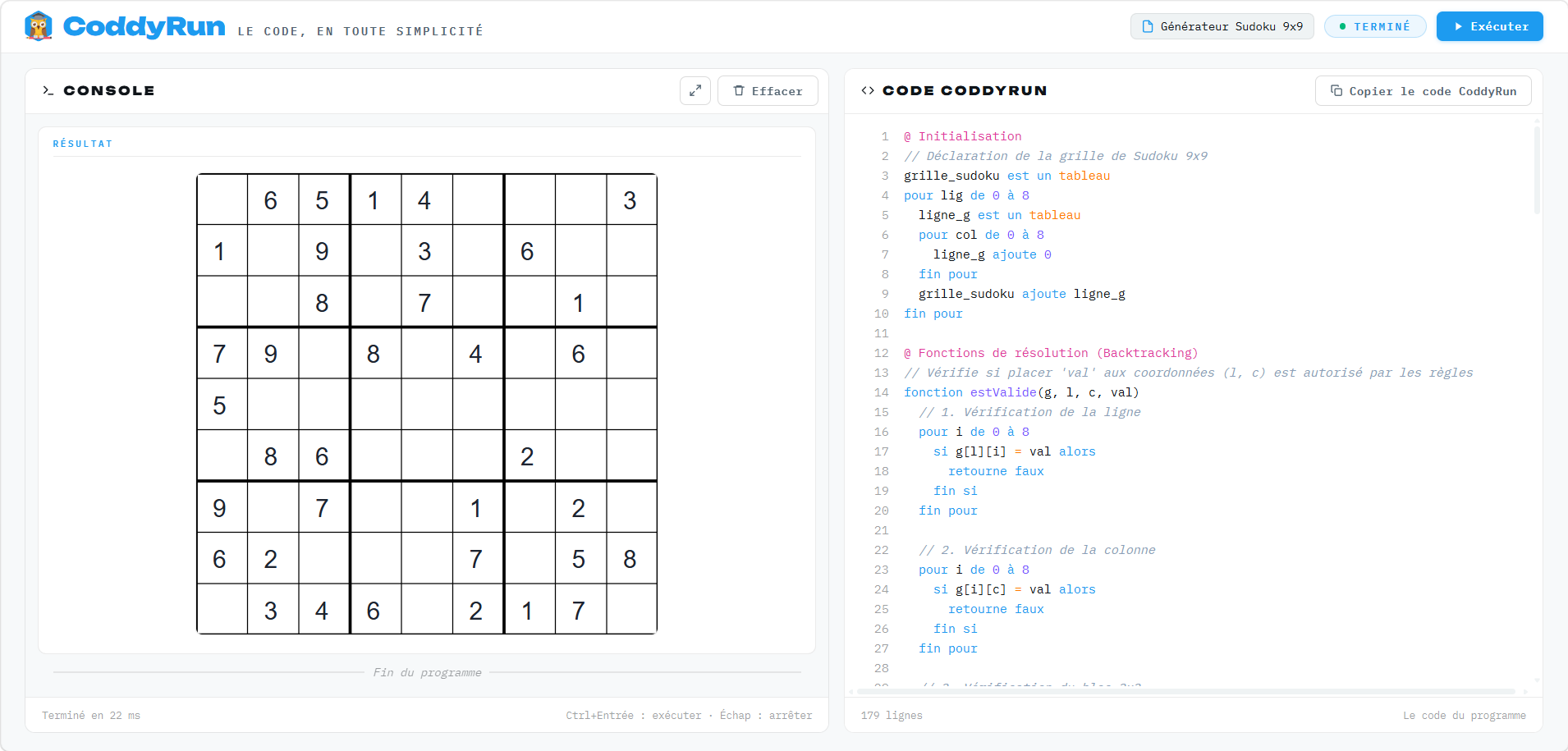1568x751 pixels.
Task: Click the tagline 'LE CODE, EN TOUTE SIMPLICITÉ'
Action: 360,31
